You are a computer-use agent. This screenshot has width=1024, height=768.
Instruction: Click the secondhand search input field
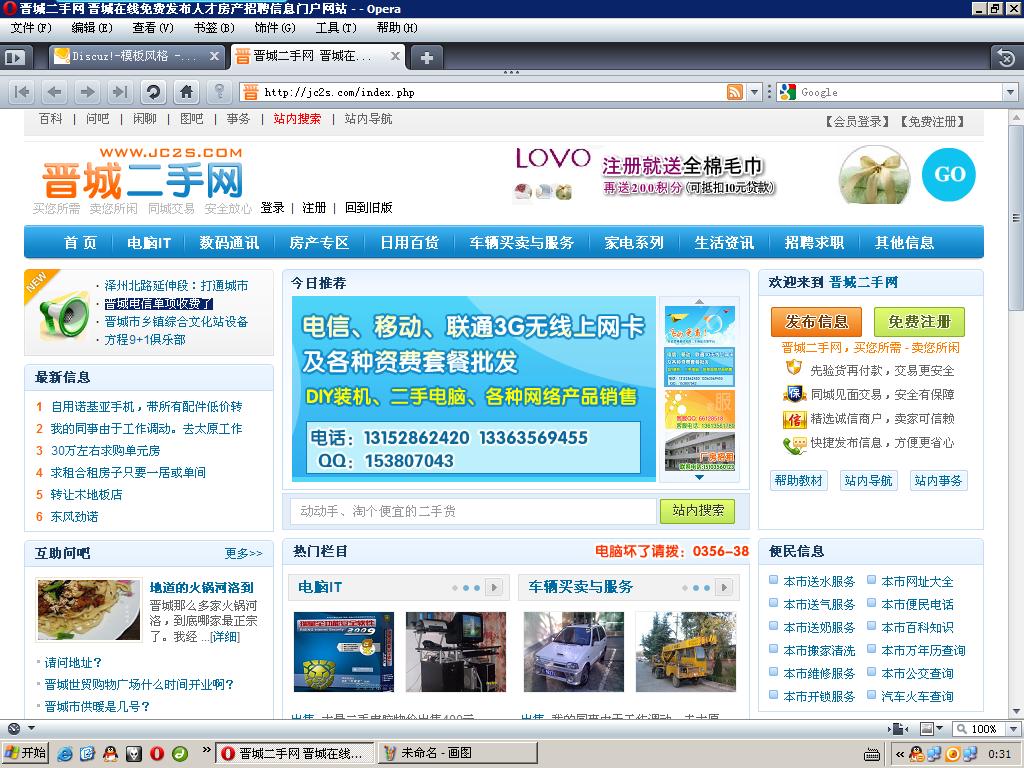(473, 511)
